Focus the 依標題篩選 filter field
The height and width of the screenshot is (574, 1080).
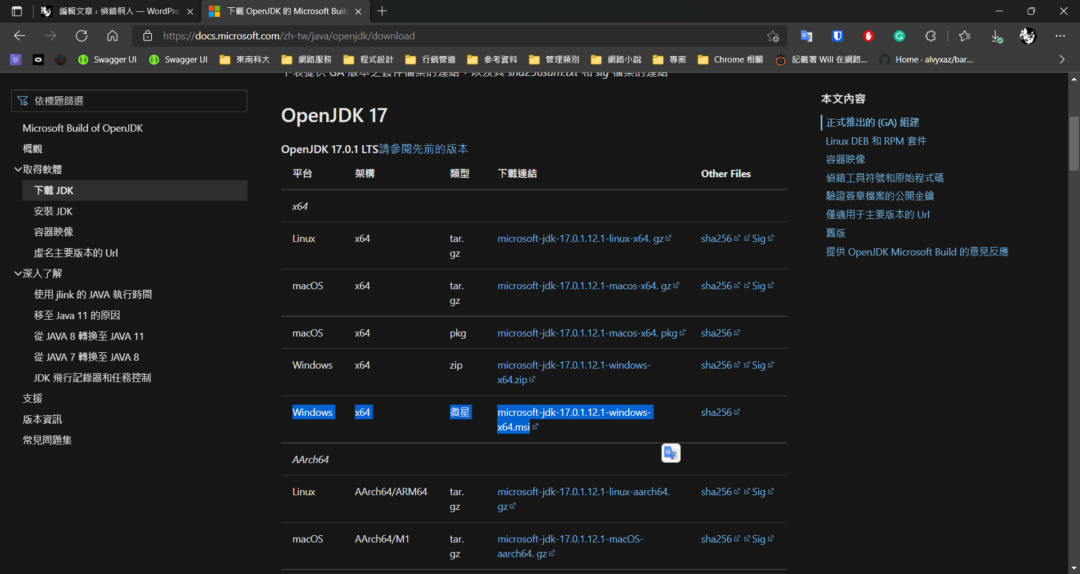pyautogui.click(x=129, y=101)
